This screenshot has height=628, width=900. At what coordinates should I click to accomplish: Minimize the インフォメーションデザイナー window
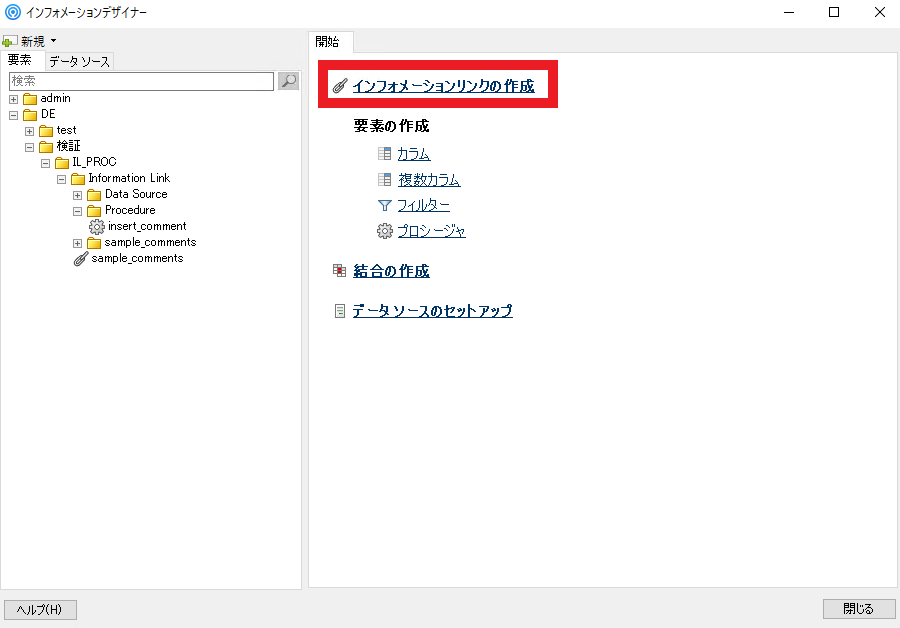point(789,12)
